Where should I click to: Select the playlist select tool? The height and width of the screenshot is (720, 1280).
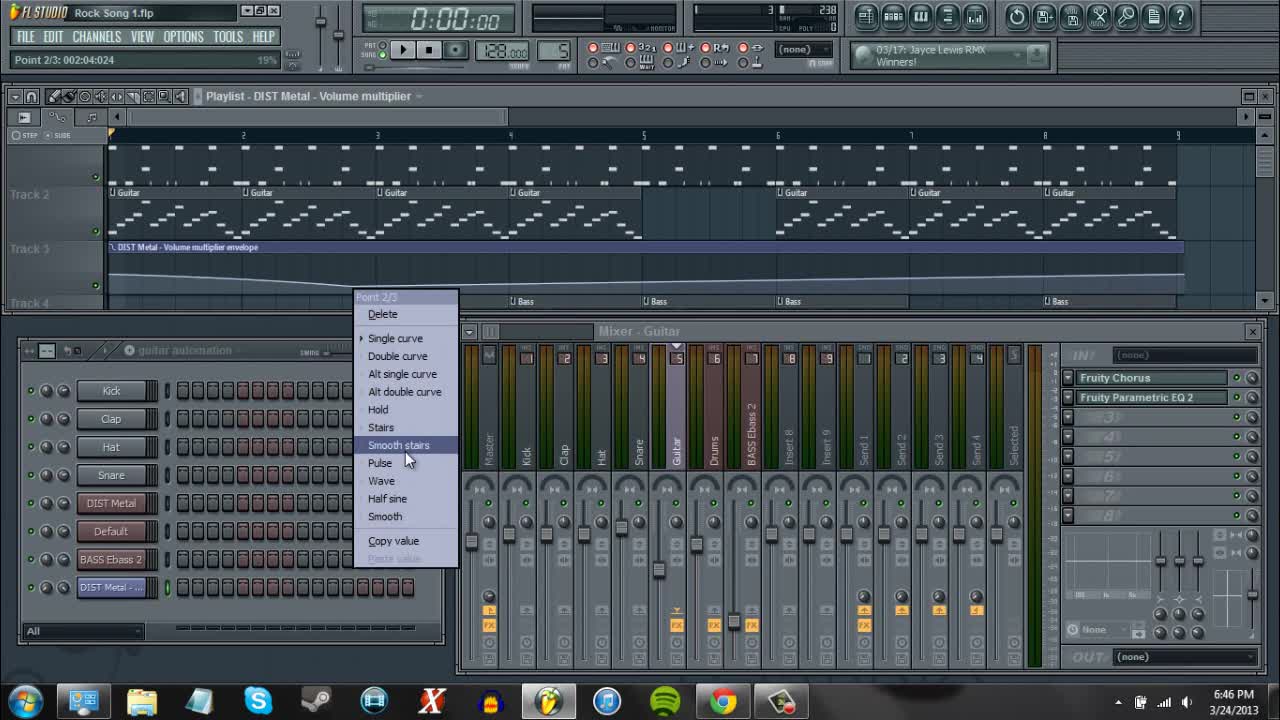click(149, 97)
